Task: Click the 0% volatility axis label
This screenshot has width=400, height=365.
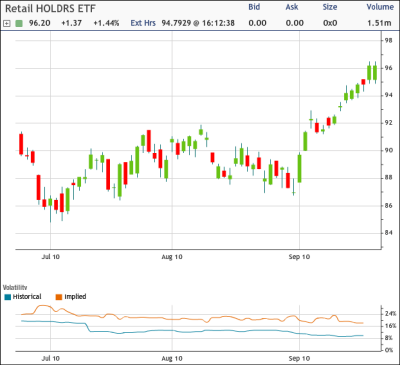Action: (x=389, y=350)
